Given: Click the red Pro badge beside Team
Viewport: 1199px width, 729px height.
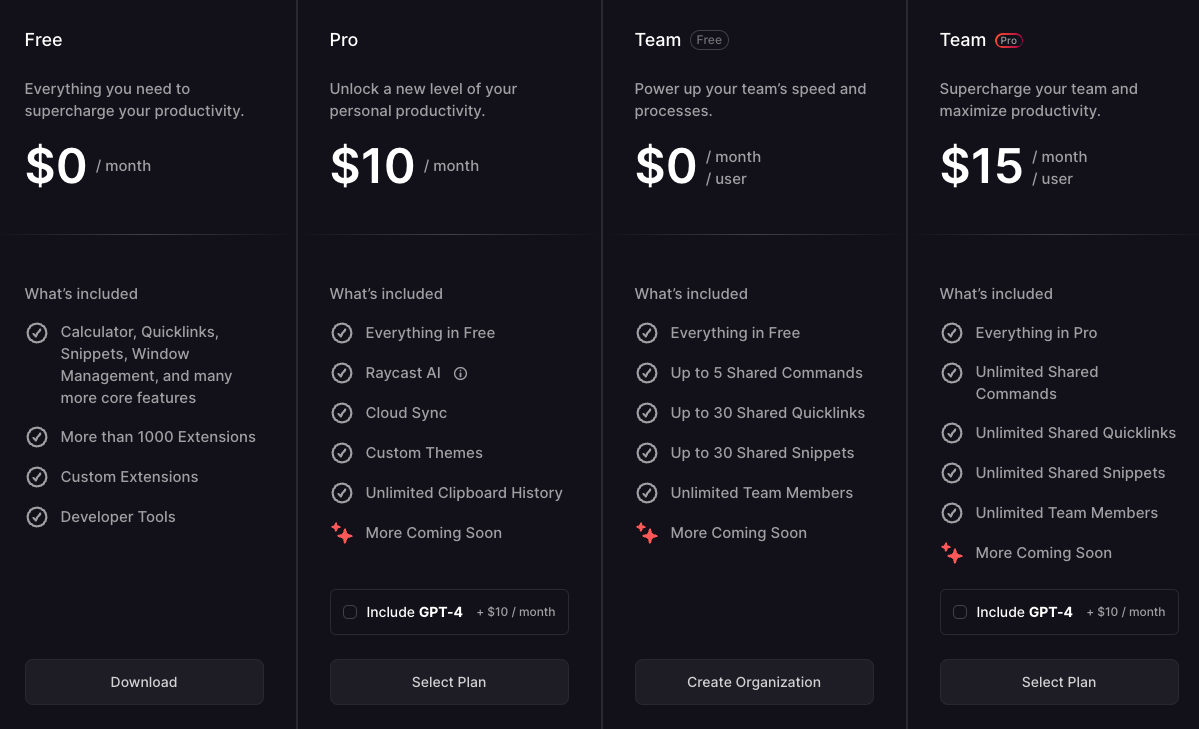Looking at the screenshot, I should pos(1009,41).
